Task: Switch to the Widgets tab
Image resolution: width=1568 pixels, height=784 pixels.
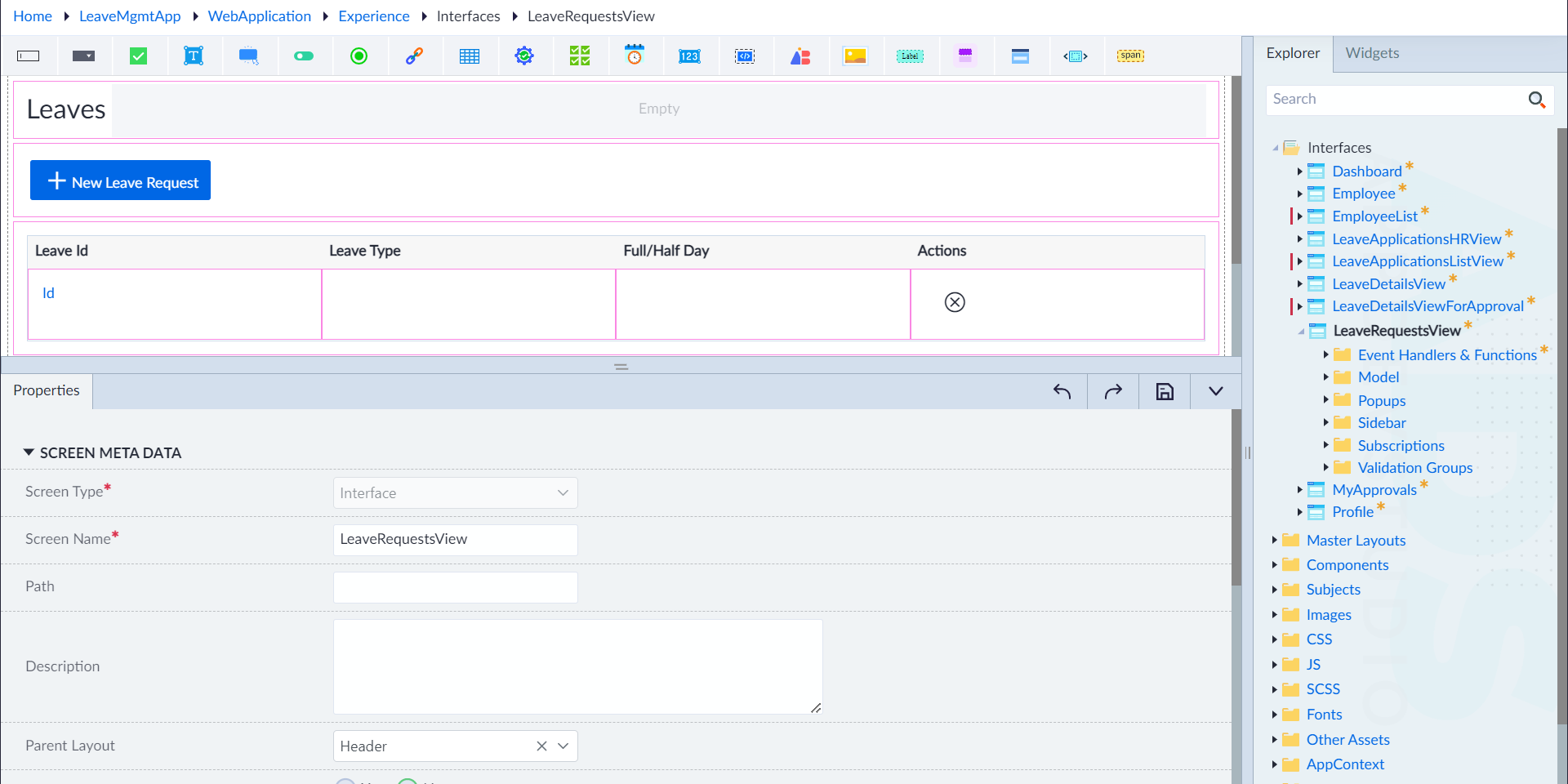Action: click(1372, 53)
